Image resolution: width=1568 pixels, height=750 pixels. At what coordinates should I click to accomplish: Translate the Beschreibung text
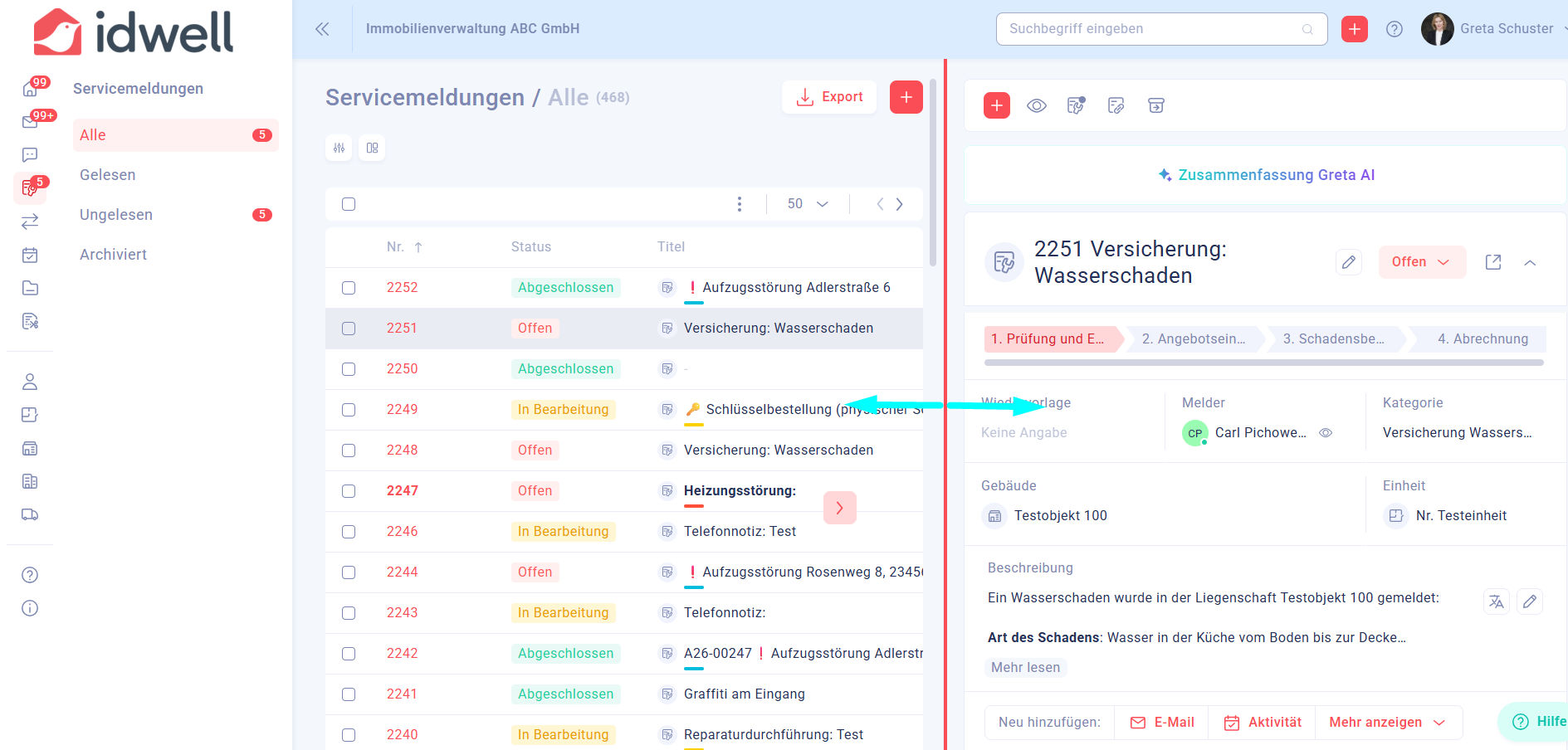[x=1496, y=601]
